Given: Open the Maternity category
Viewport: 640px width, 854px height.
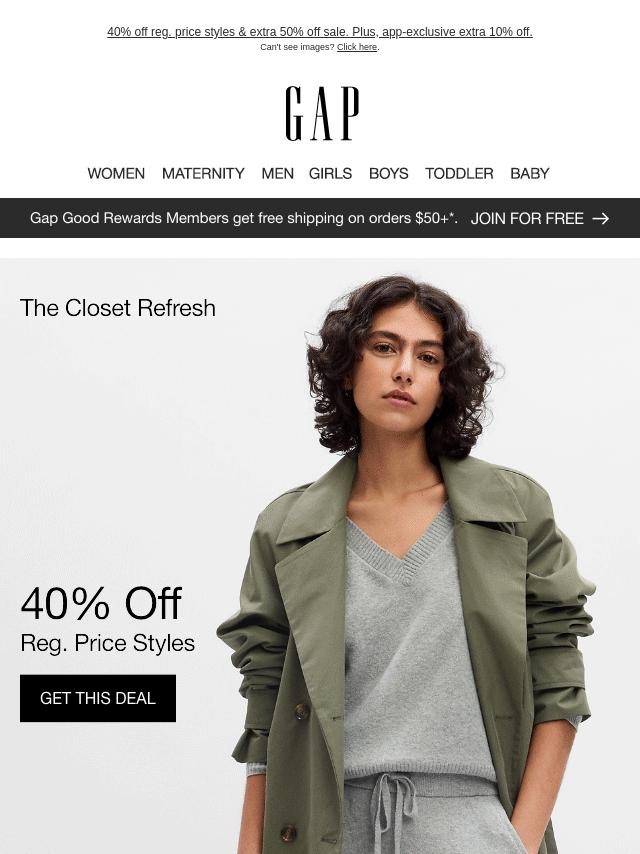Looking at the screenshot, I should [x=203, y=173].
